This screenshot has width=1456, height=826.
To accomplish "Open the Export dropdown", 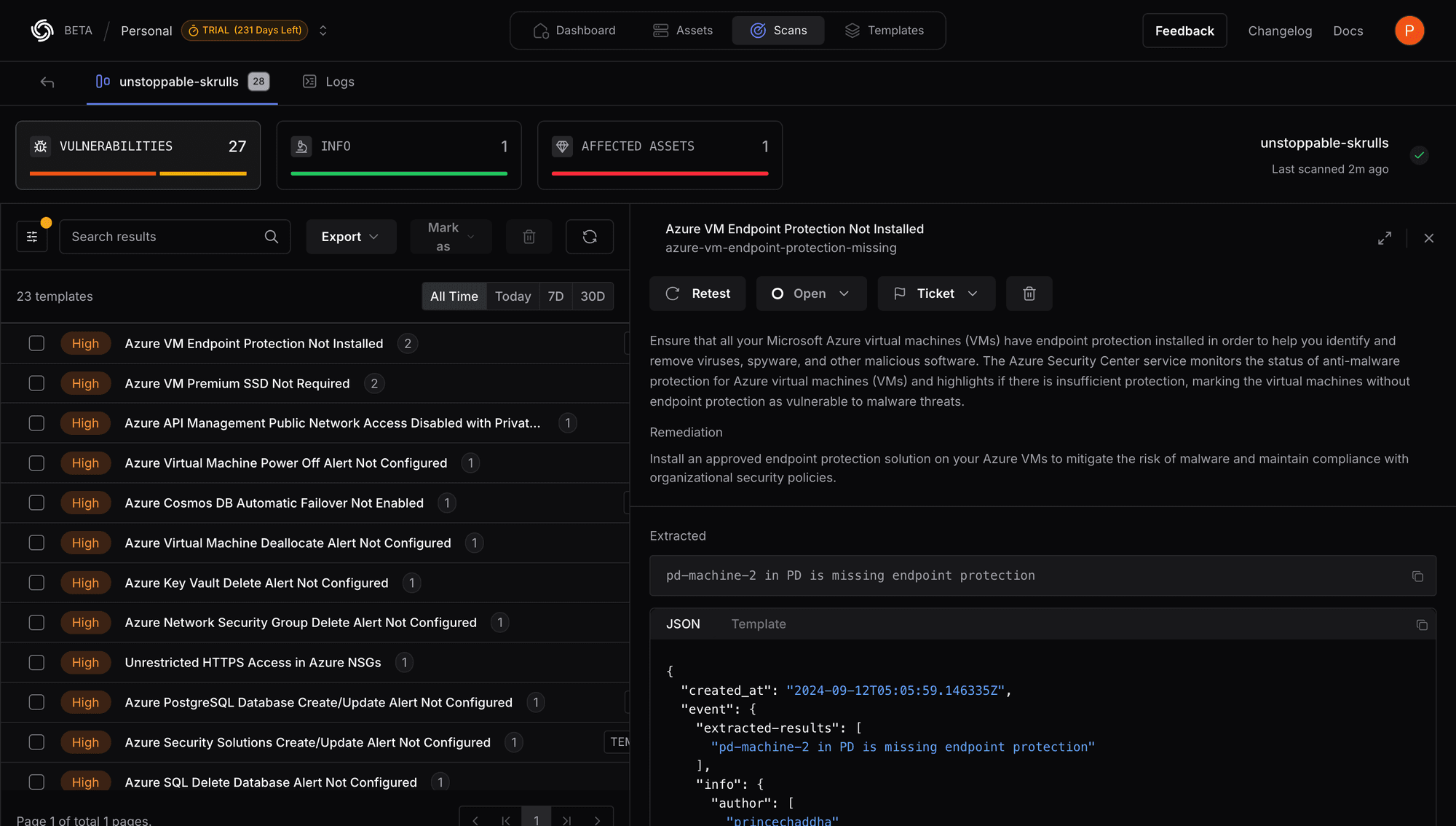I will pos(350,237).
